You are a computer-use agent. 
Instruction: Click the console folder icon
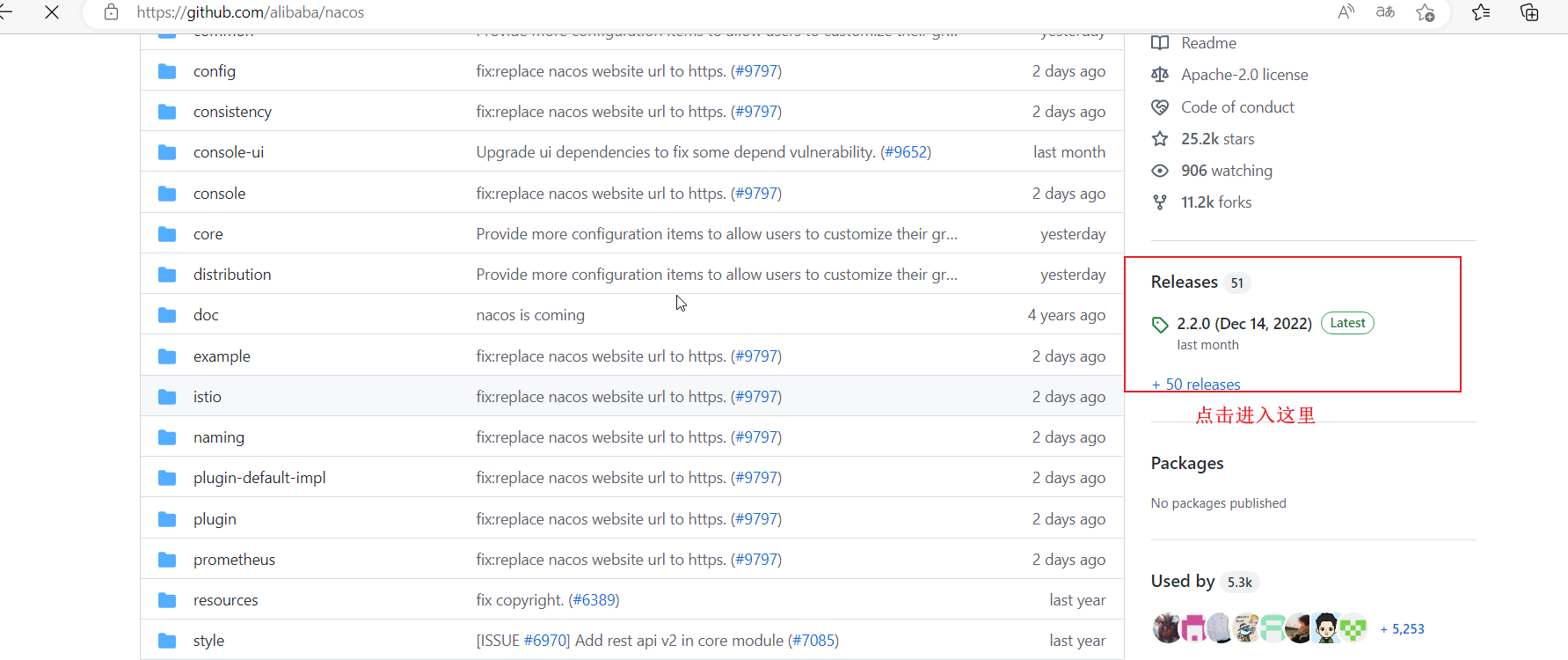point(167,194)
